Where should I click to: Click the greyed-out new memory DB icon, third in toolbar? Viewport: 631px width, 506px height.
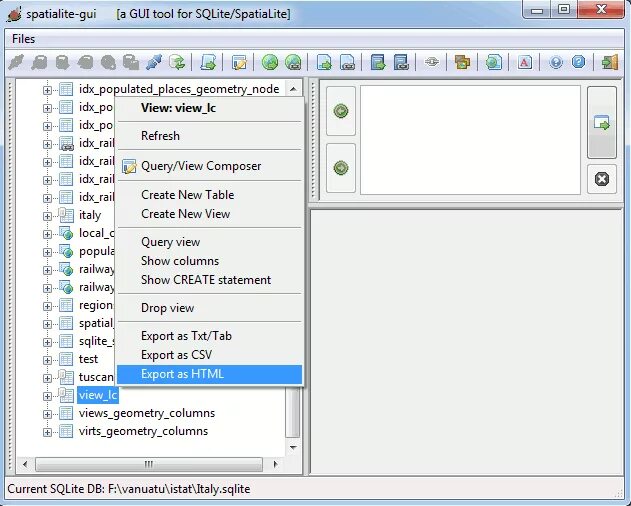[62, 62]
